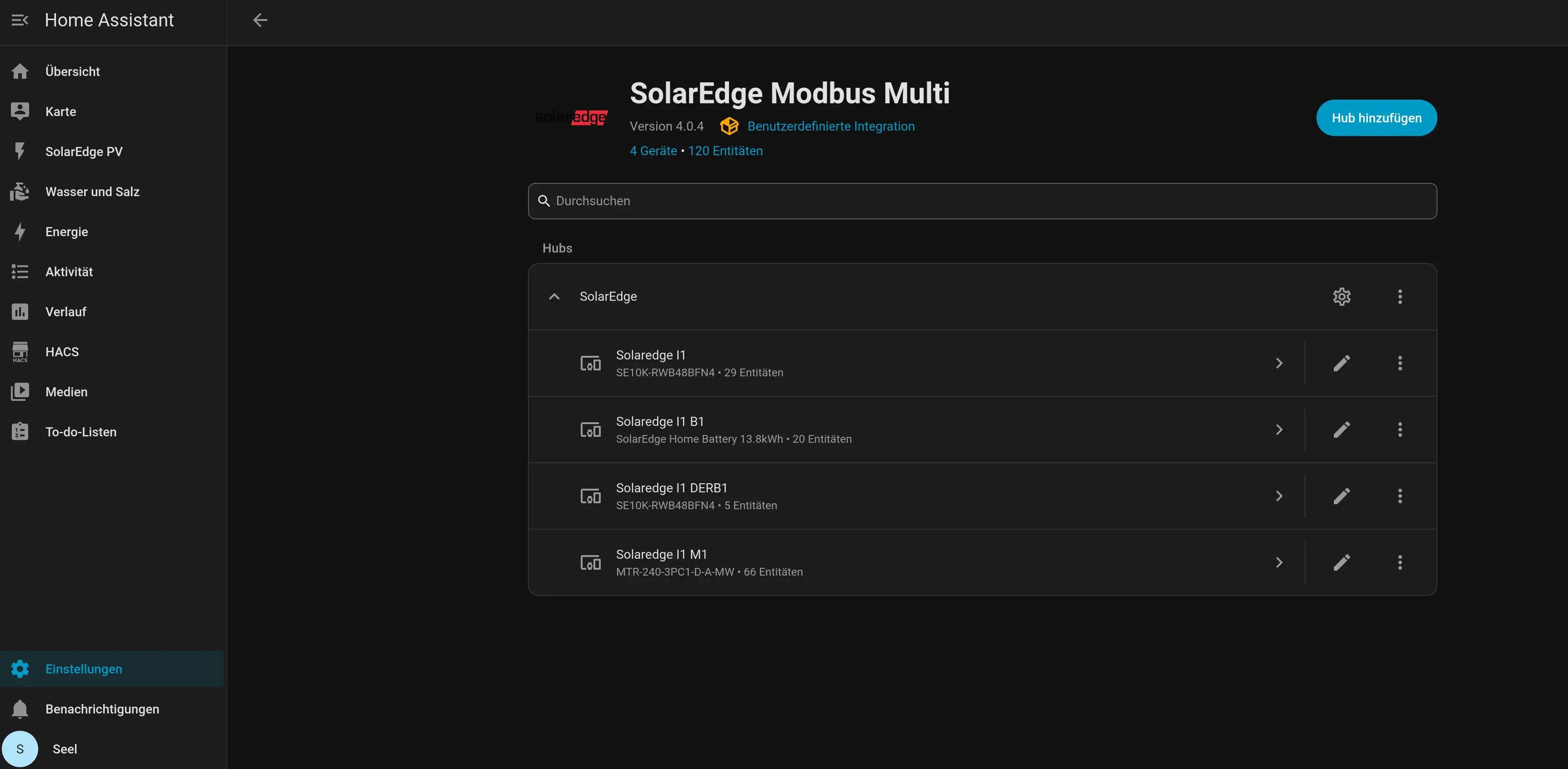Image resolution: width=1568 pixels, height=769 pixels.
Task: Open Solaredge I1 B1 device chevron
Action: (x=1279, y=430)
